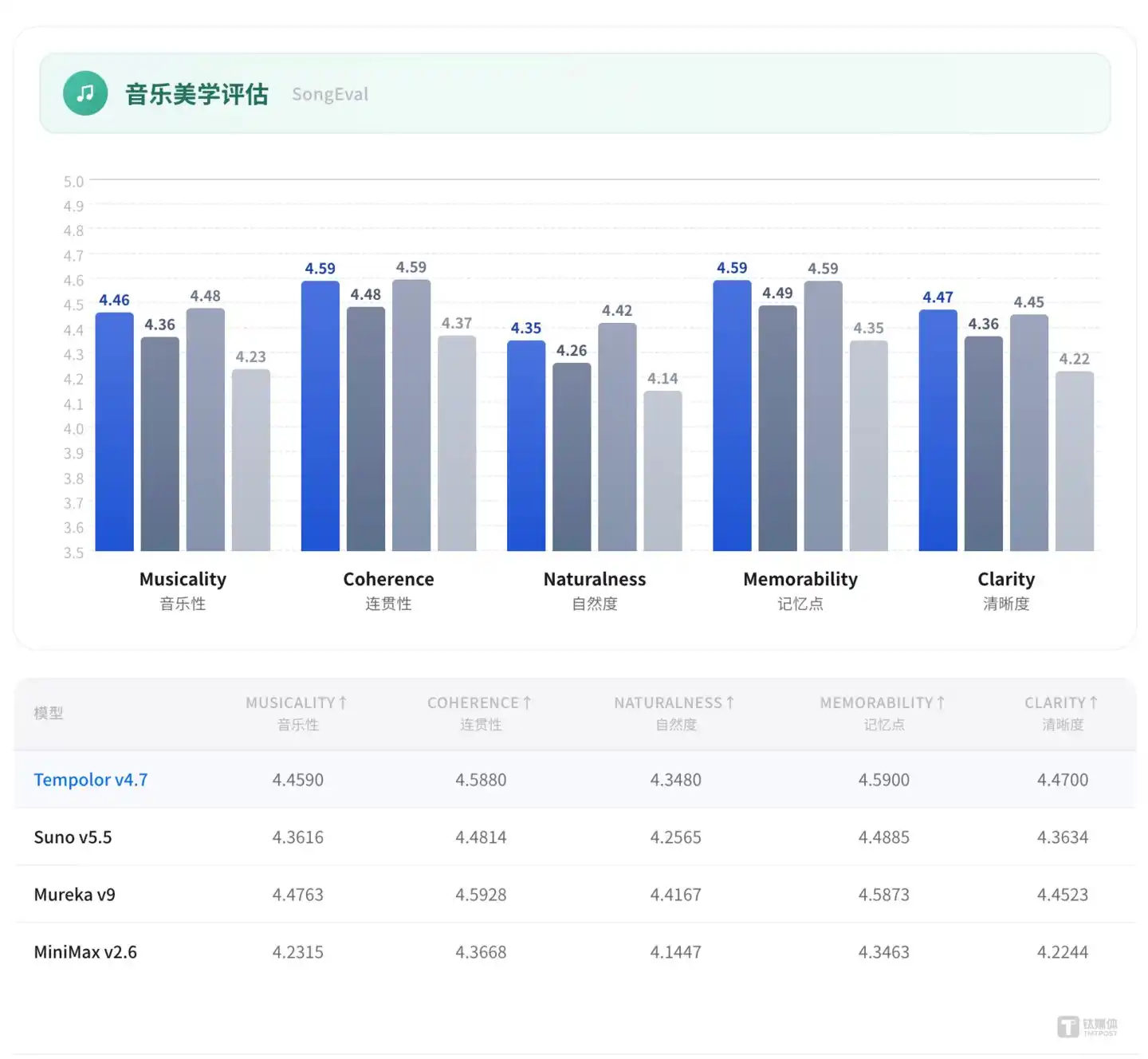Click the blue Coherence 4.59 bar
This screenshot has height=1059, width=1148.
tap(320, 415)
